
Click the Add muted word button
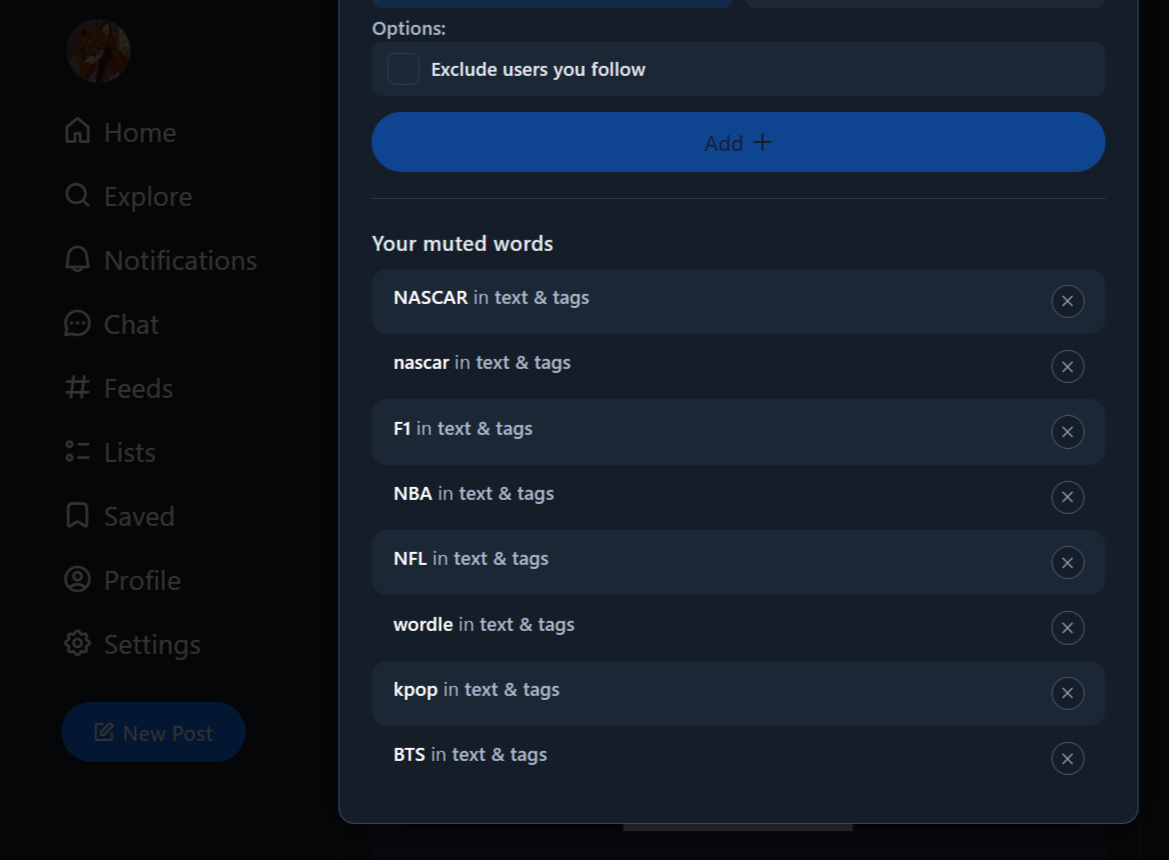(738, 142)
